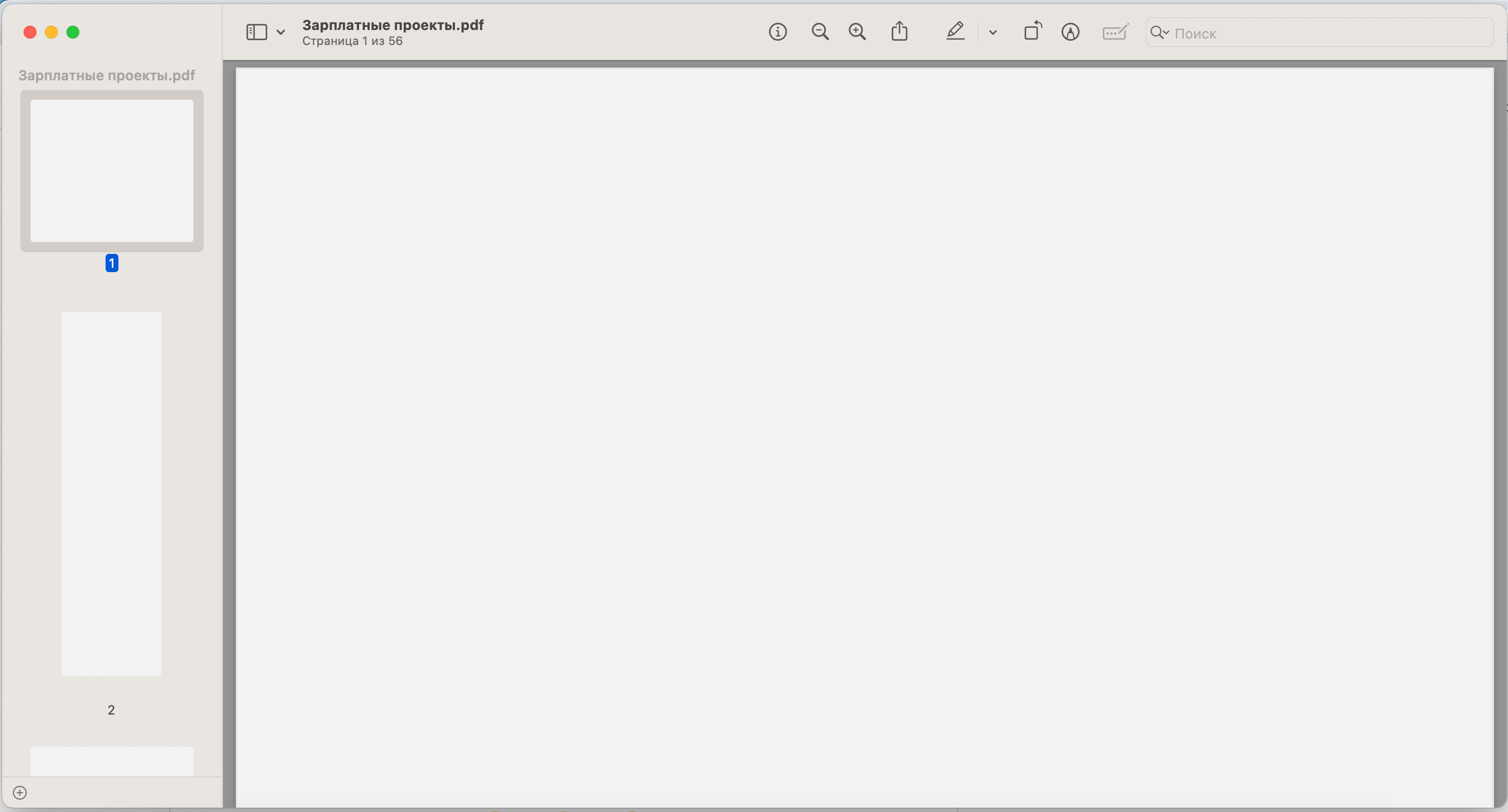The image size is (1508, 812).
Task: Show the document info inspector
Action: (x=778, y=32)
